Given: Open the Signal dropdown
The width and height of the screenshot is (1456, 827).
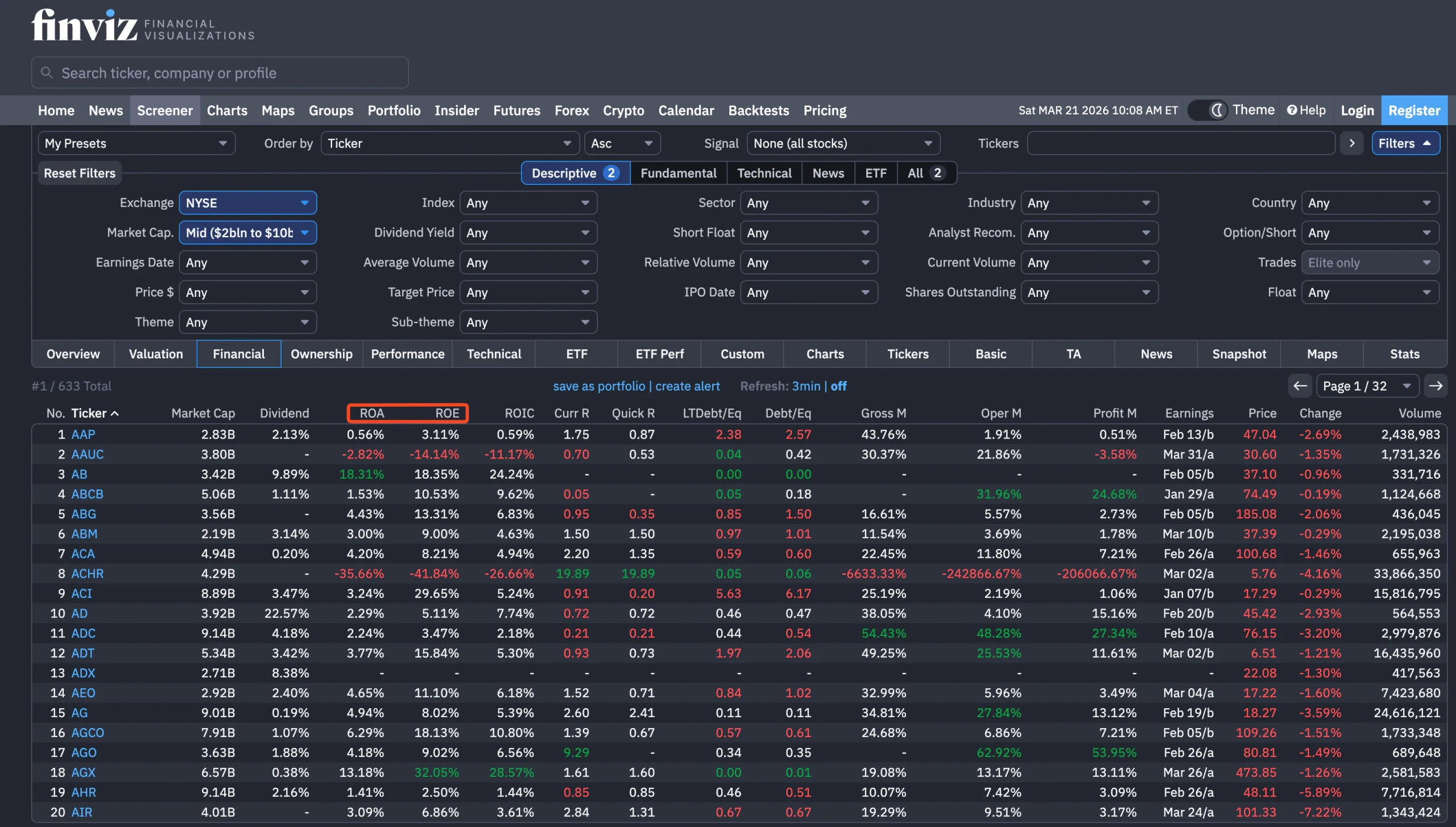Looking at the screenshot, I should pyautogui.click(x=842, y=143).
